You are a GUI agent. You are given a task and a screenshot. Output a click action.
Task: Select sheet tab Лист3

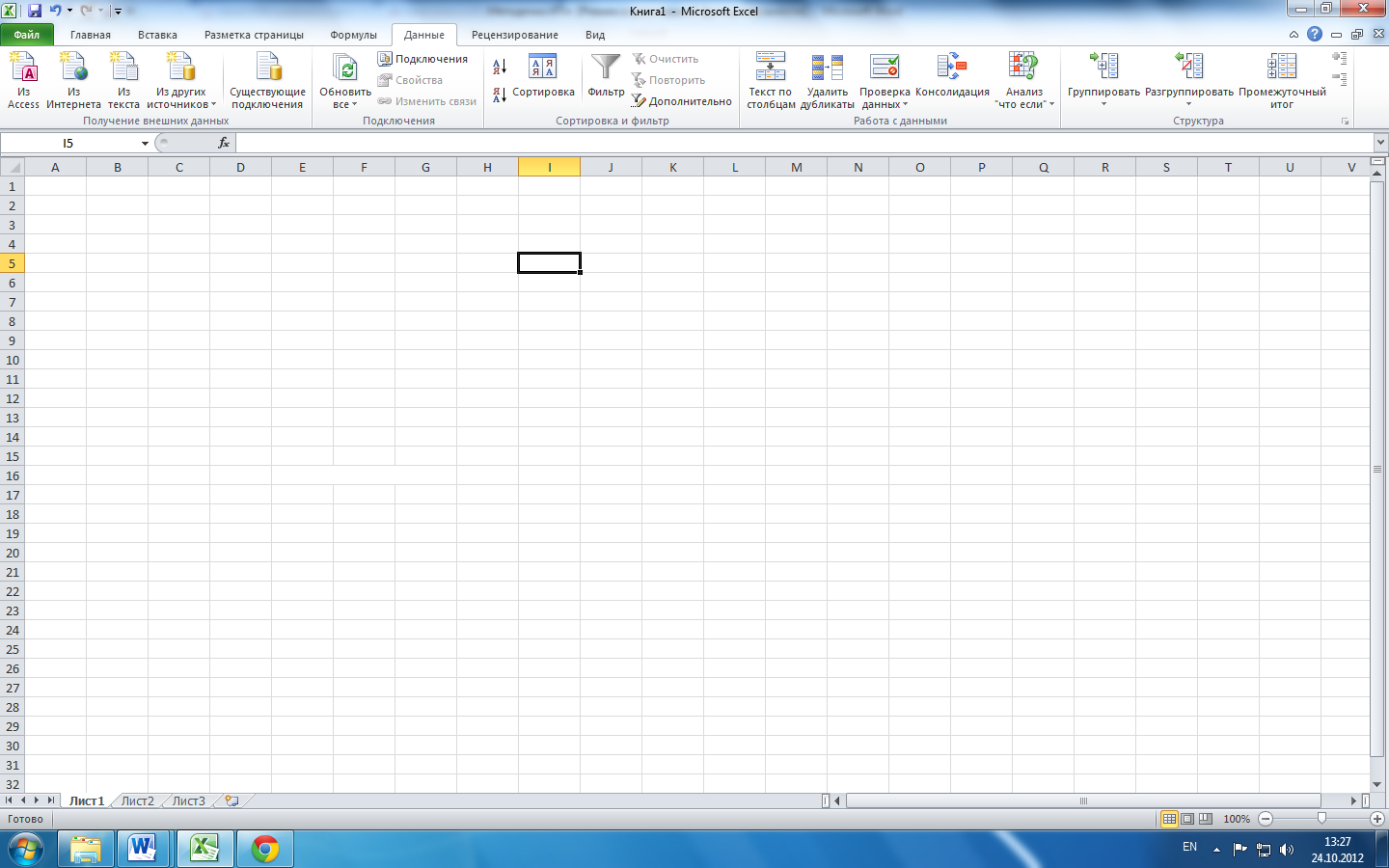point(189,800)
